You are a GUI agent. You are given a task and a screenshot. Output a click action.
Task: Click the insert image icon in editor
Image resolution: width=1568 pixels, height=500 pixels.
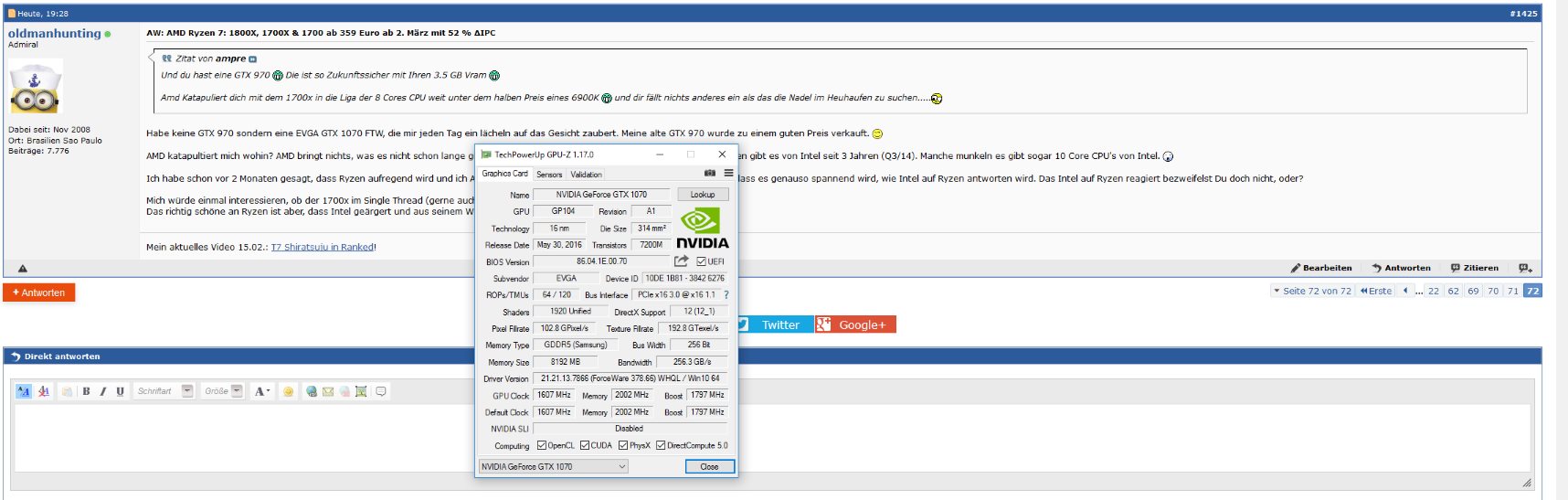click(361, 391)
